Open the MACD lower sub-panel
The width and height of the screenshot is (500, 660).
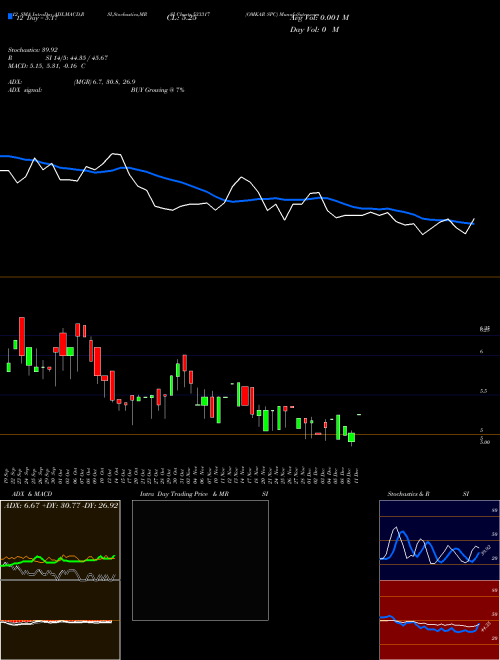pos(60,620)
